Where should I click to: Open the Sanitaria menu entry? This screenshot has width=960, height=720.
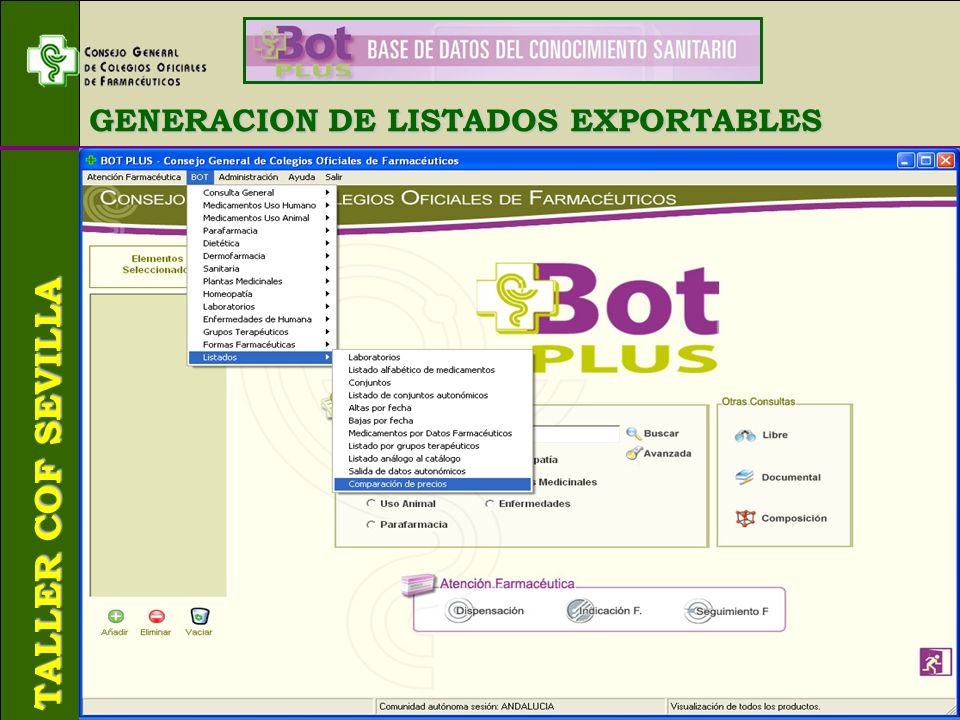click(262, 269)
